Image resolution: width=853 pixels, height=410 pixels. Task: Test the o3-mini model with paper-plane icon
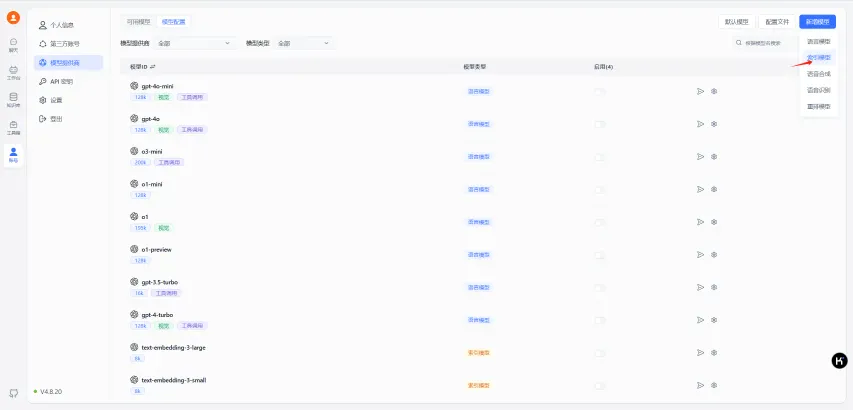(700, 157)
